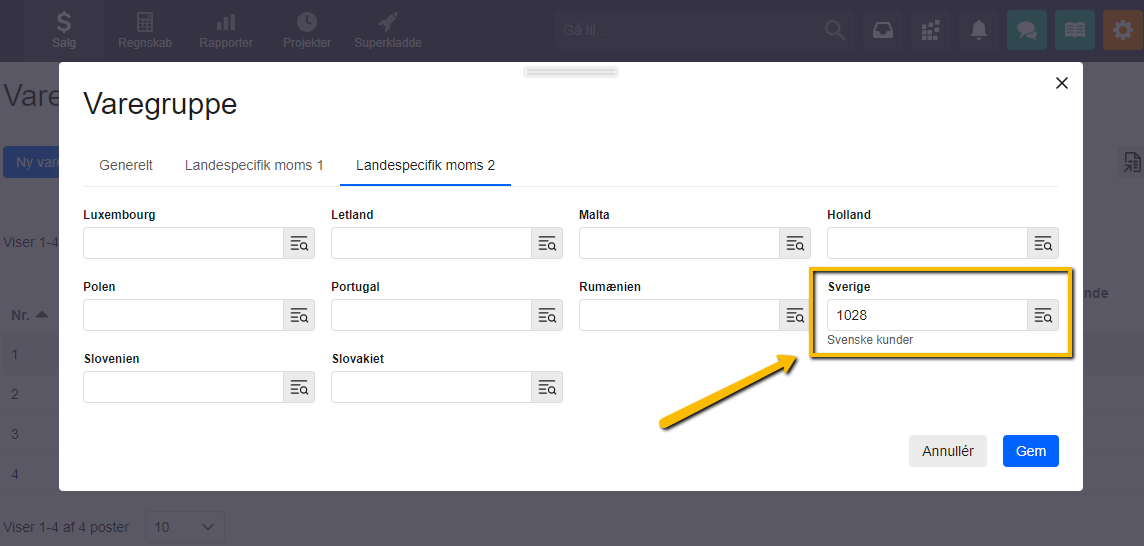Switch to the Generelt tab
Screen dimensions: 1144x546
click(x=126, y=165)
